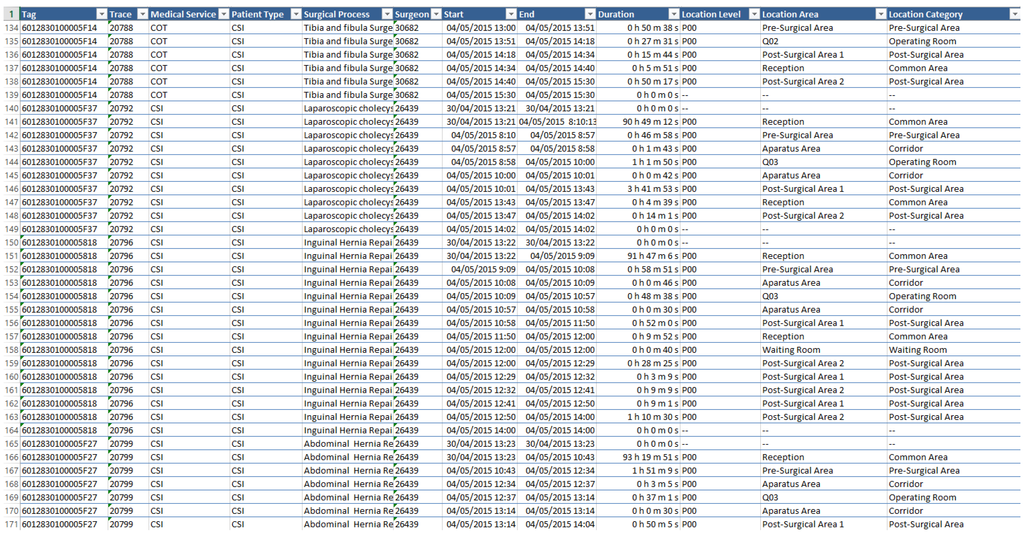Select Duration cell '0 h 48 m 38 s'
This screenshot has width=1024, height=534.
click(638, 296)
